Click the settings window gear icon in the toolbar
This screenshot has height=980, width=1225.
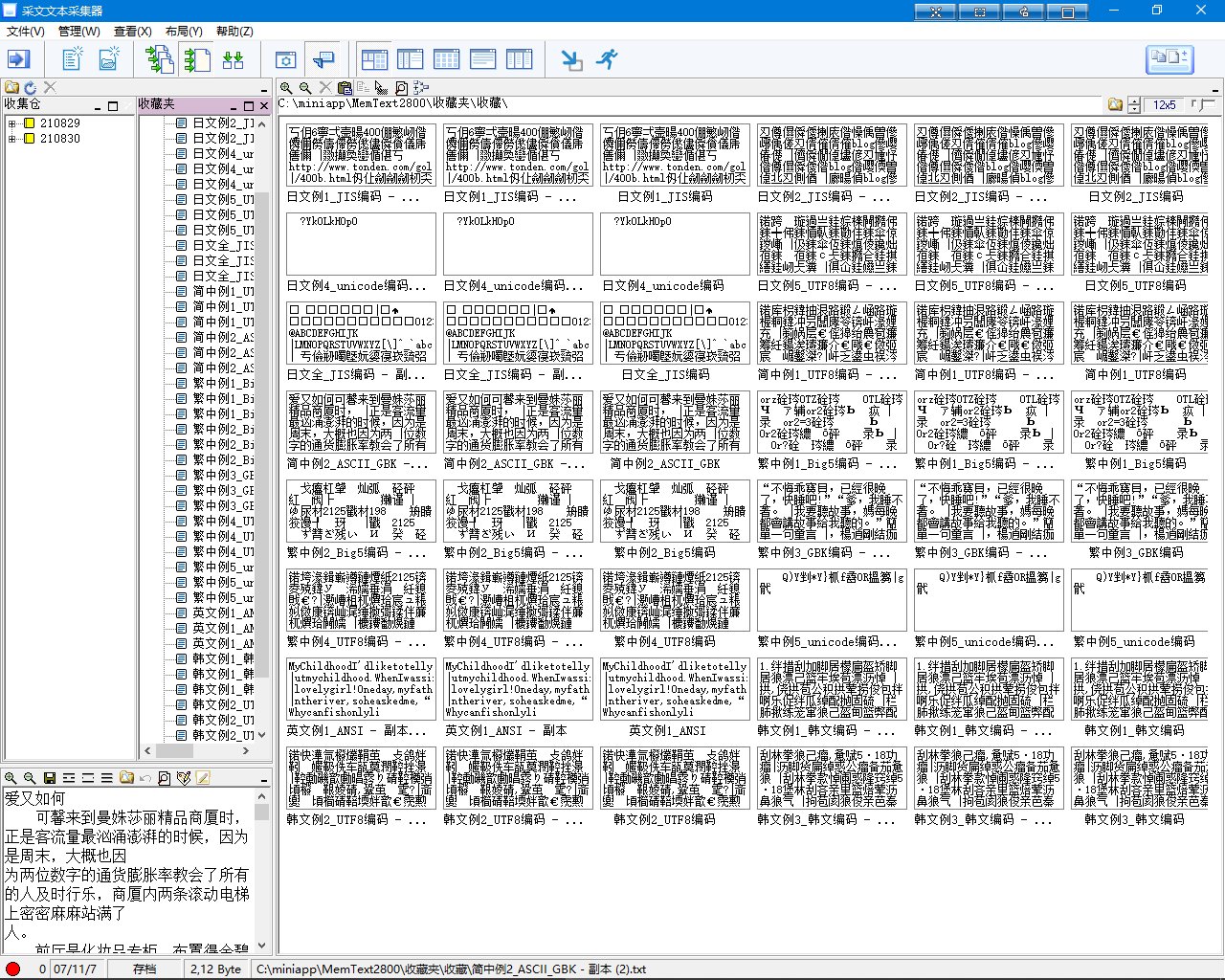click(x=285, y=59)
